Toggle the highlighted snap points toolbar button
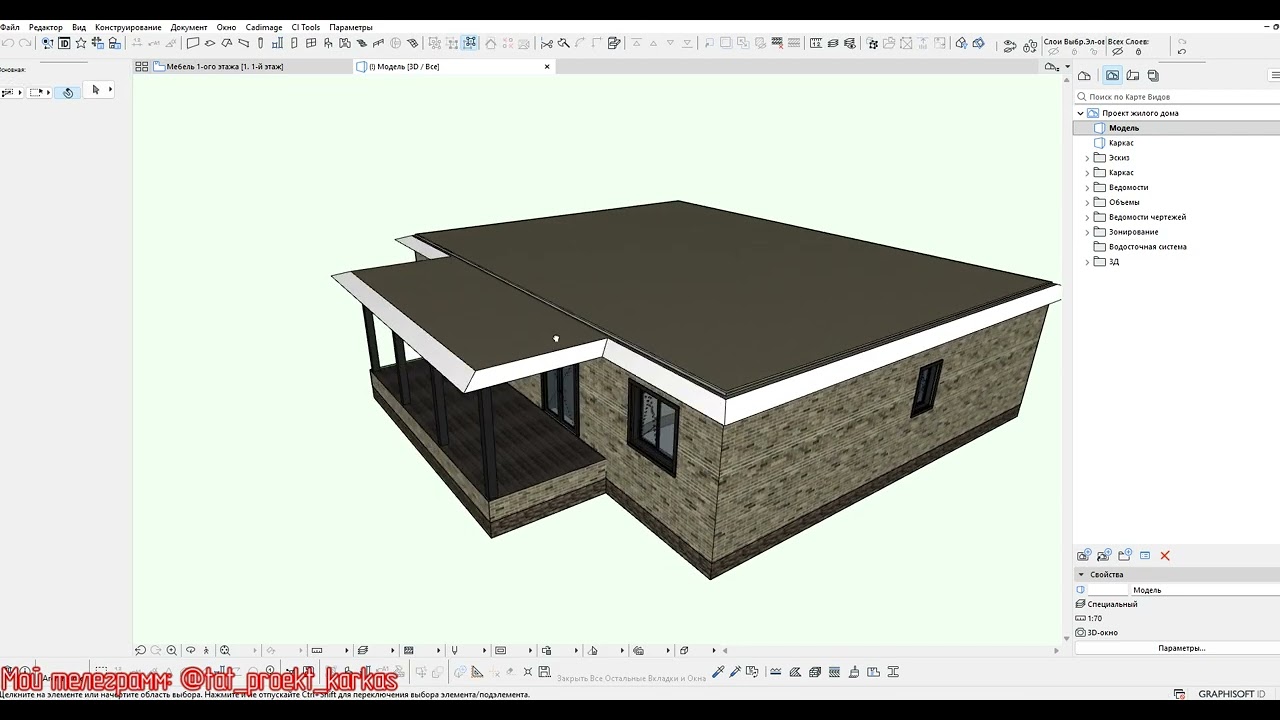The image size is (1280, 720). point(470,43)
